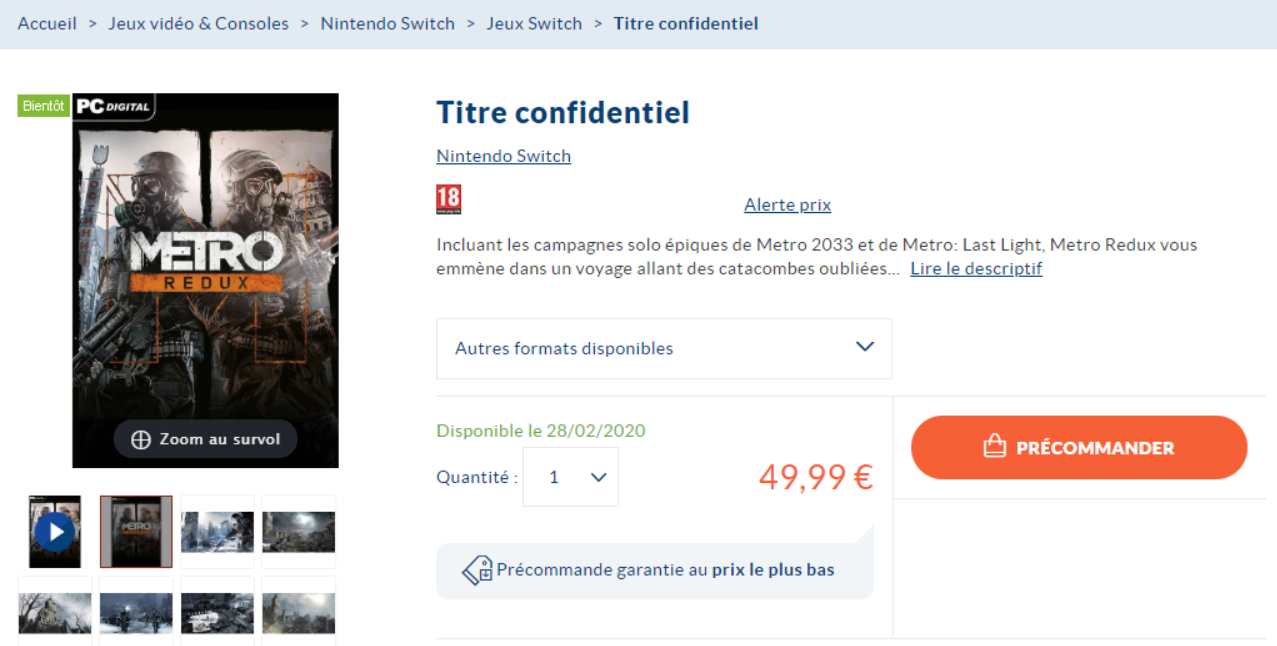Open Jeux Switch breadcrumb link
This screenshot has width=1277, height=646.
[534, 23]
